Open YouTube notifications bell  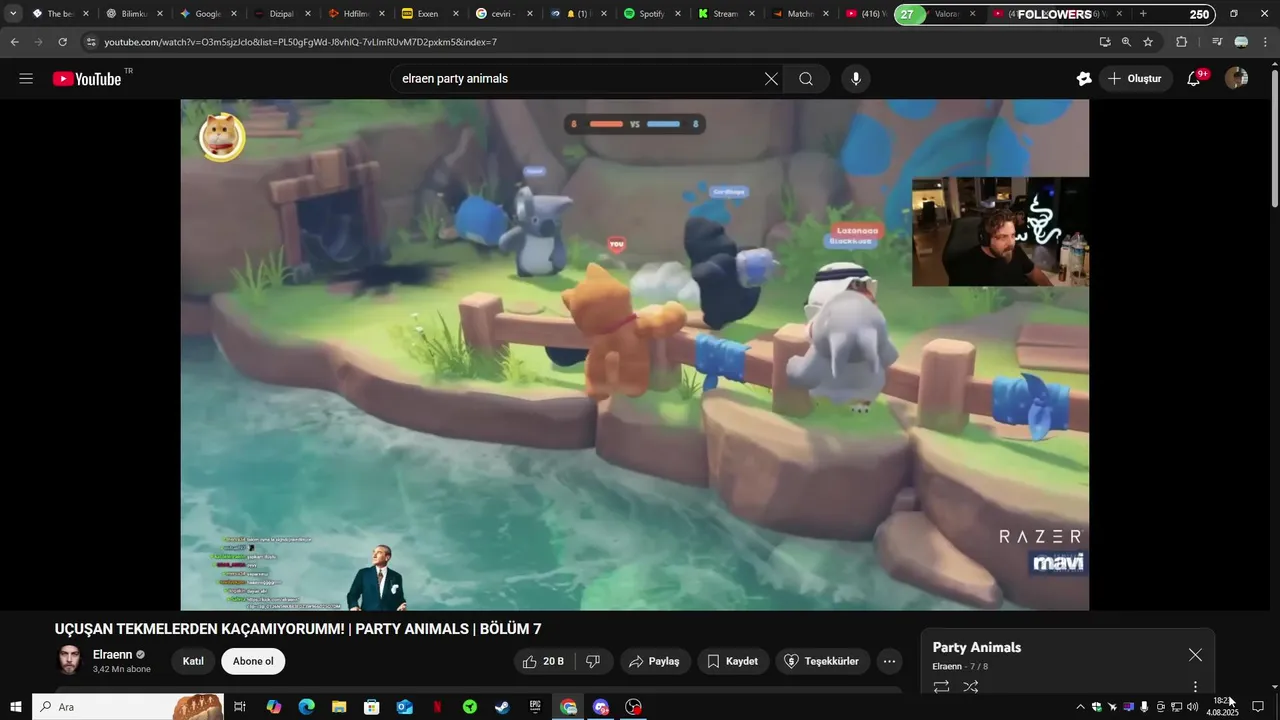click(x=1194, y=79)
